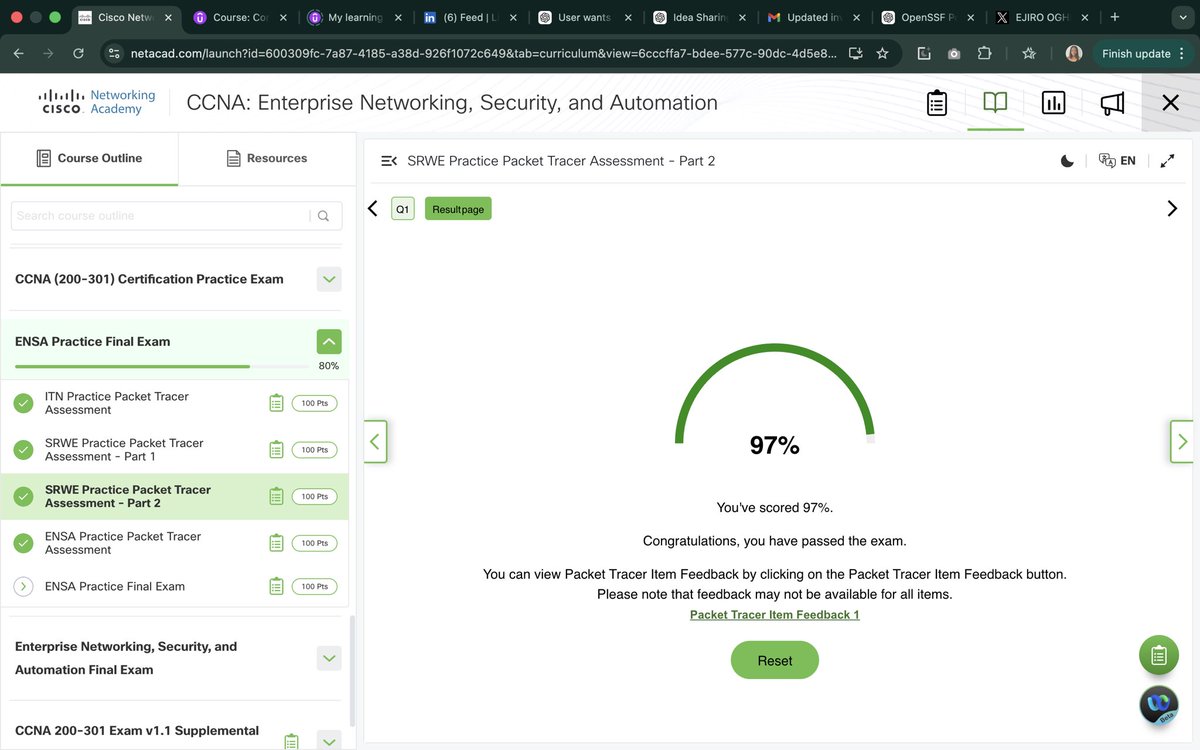Image resolution: width=1200 pixels, height=750 pixels.
Task: Collapse the ENSA Practice Final Exam section
Action: click(x=329, y=342)
